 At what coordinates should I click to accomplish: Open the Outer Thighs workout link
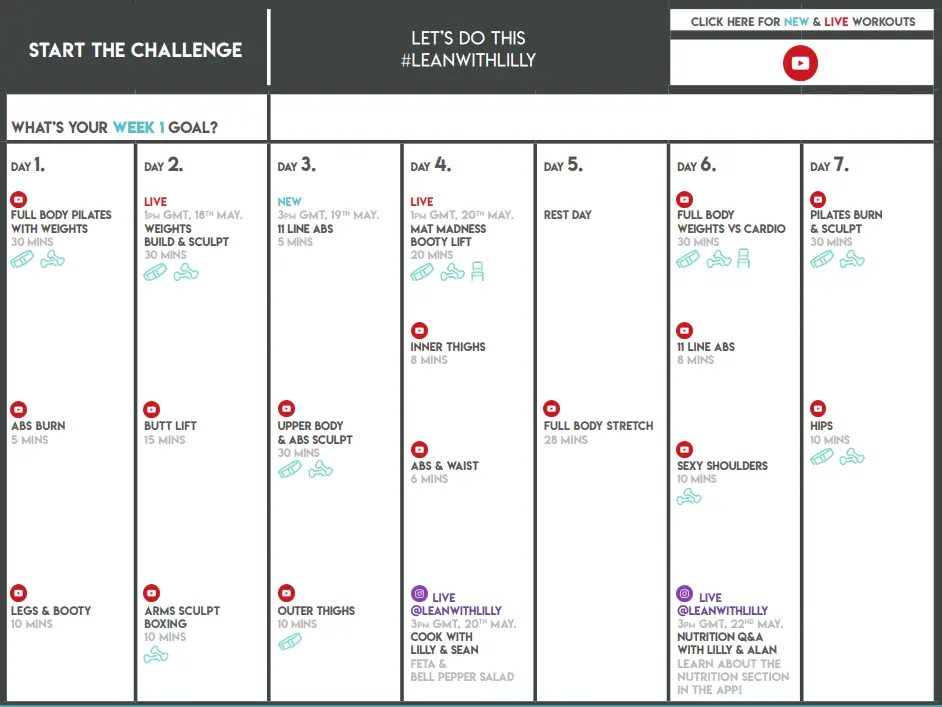click(x=316, y=611)
